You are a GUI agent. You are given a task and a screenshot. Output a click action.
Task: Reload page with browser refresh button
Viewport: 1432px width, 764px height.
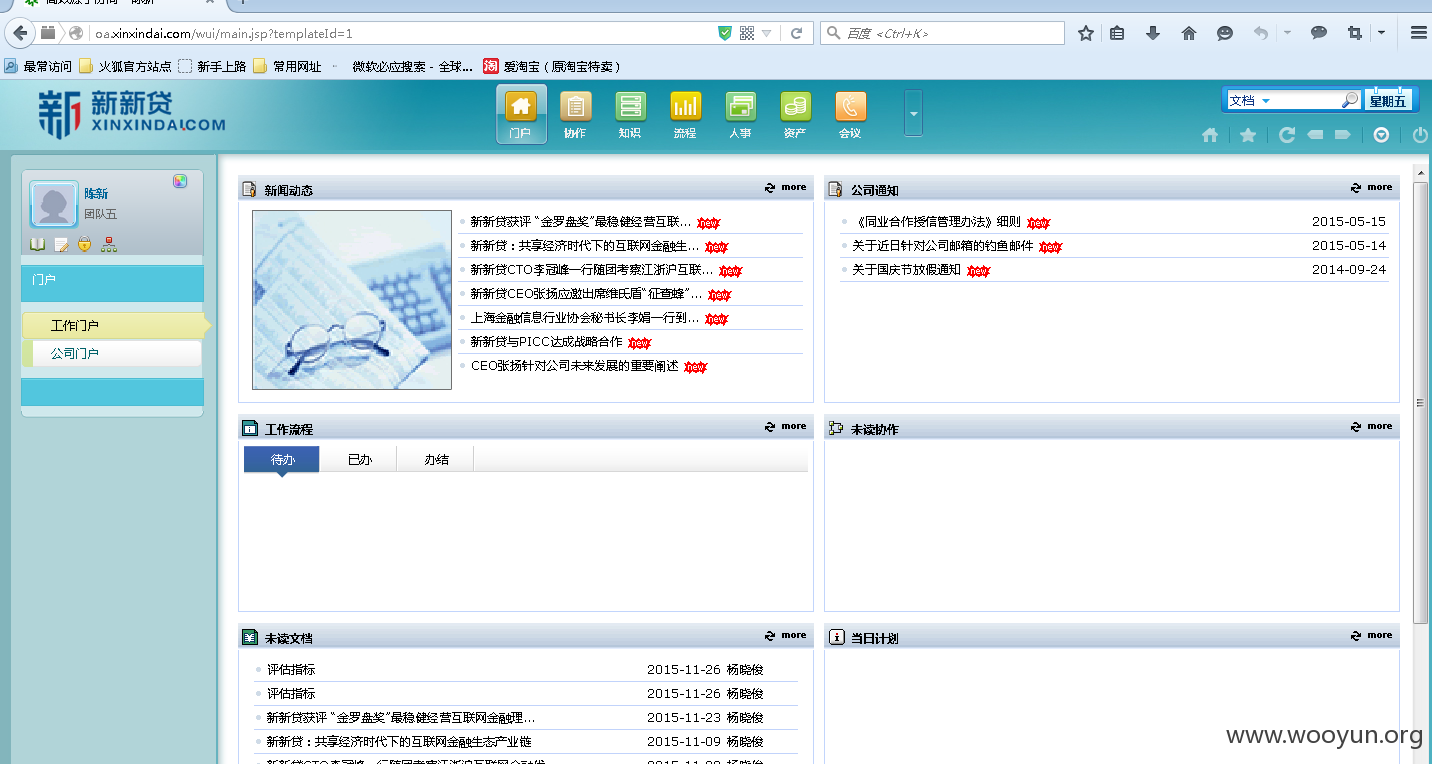(796, 33)
